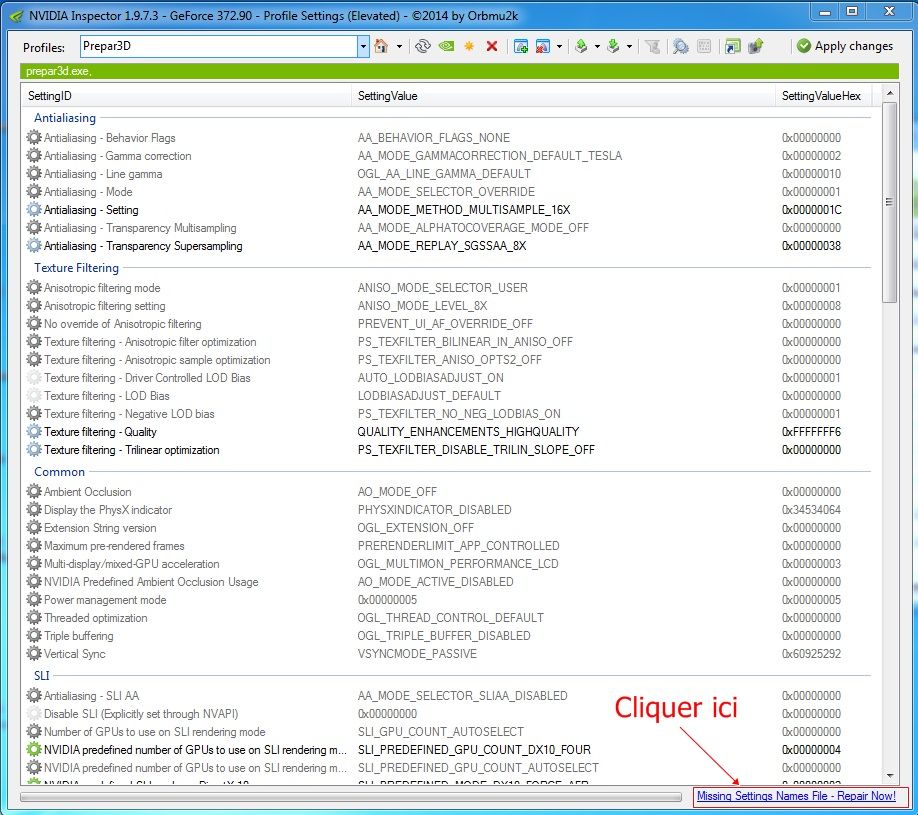The height and width of the screenshot is (815, 918).
Task: Click the Prepar3D profile name field
Action: [218, 46]
